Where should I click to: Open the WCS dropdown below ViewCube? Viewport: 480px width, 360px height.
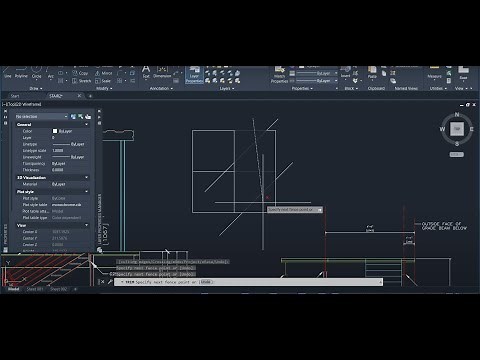(456, 155)
